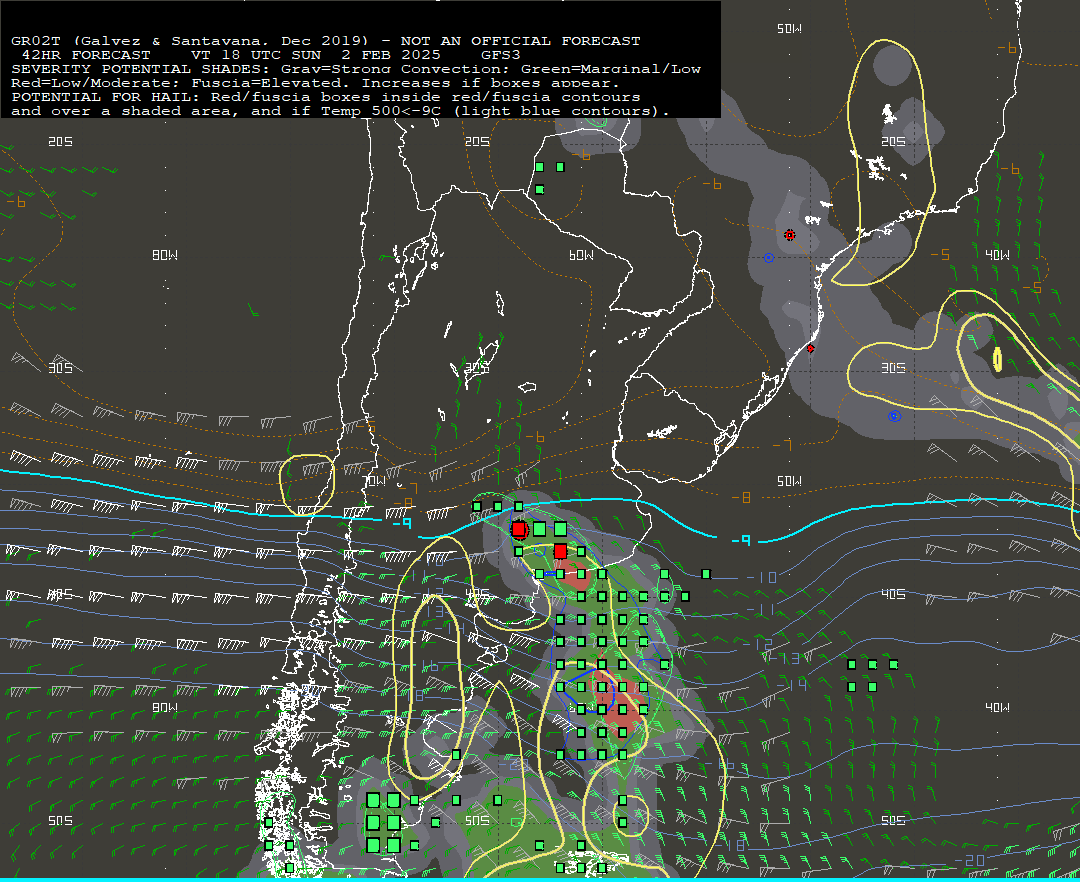Click the blue '-10' isotherm label

coord(762,577)
